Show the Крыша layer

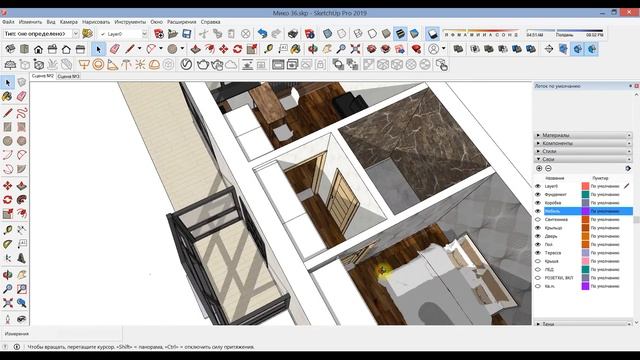point(538,261)
